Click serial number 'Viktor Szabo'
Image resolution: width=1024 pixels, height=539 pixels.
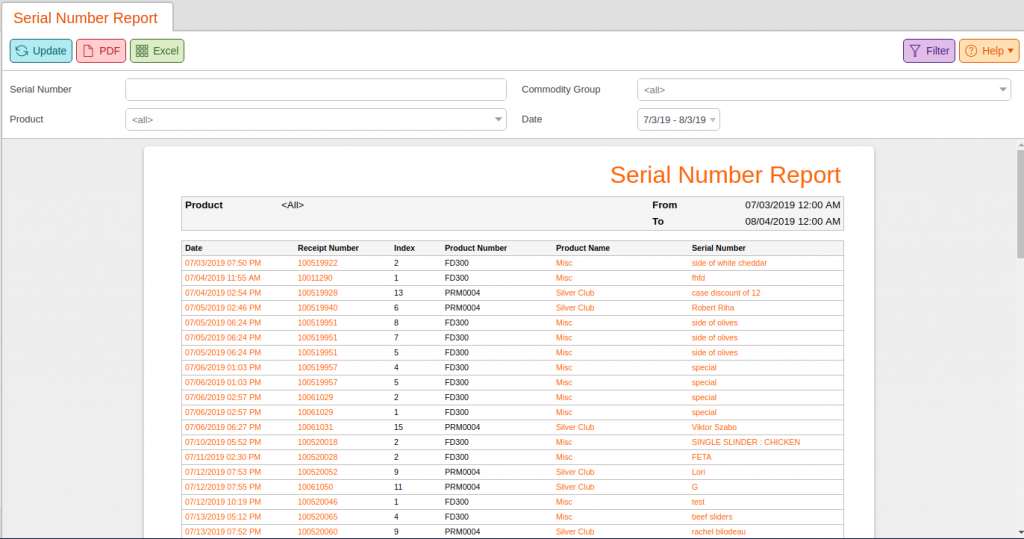click(x=714, y=427)
